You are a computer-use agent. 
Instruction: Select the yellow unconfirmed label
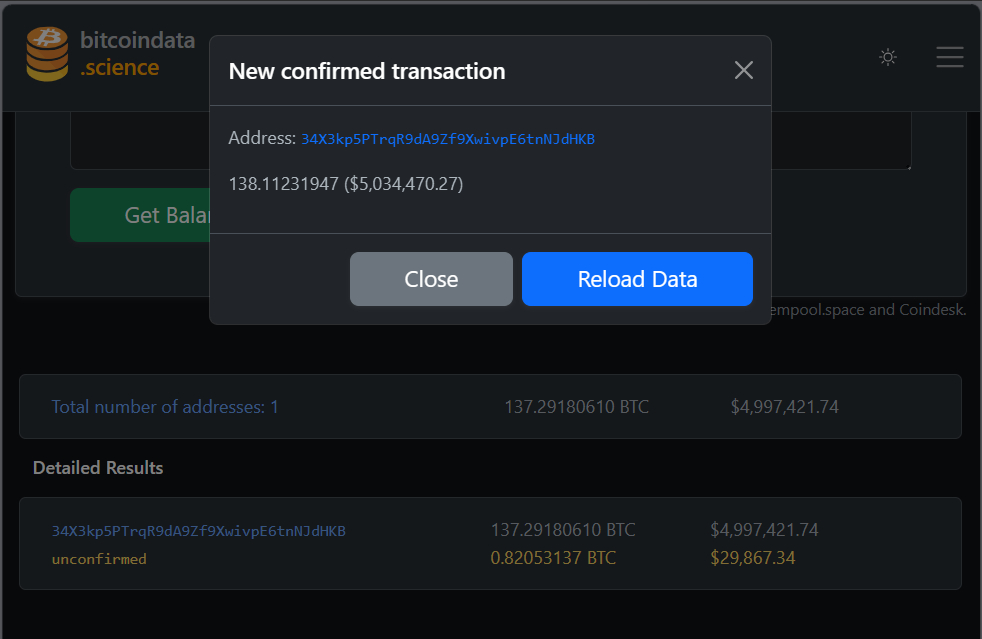point(99,559)
